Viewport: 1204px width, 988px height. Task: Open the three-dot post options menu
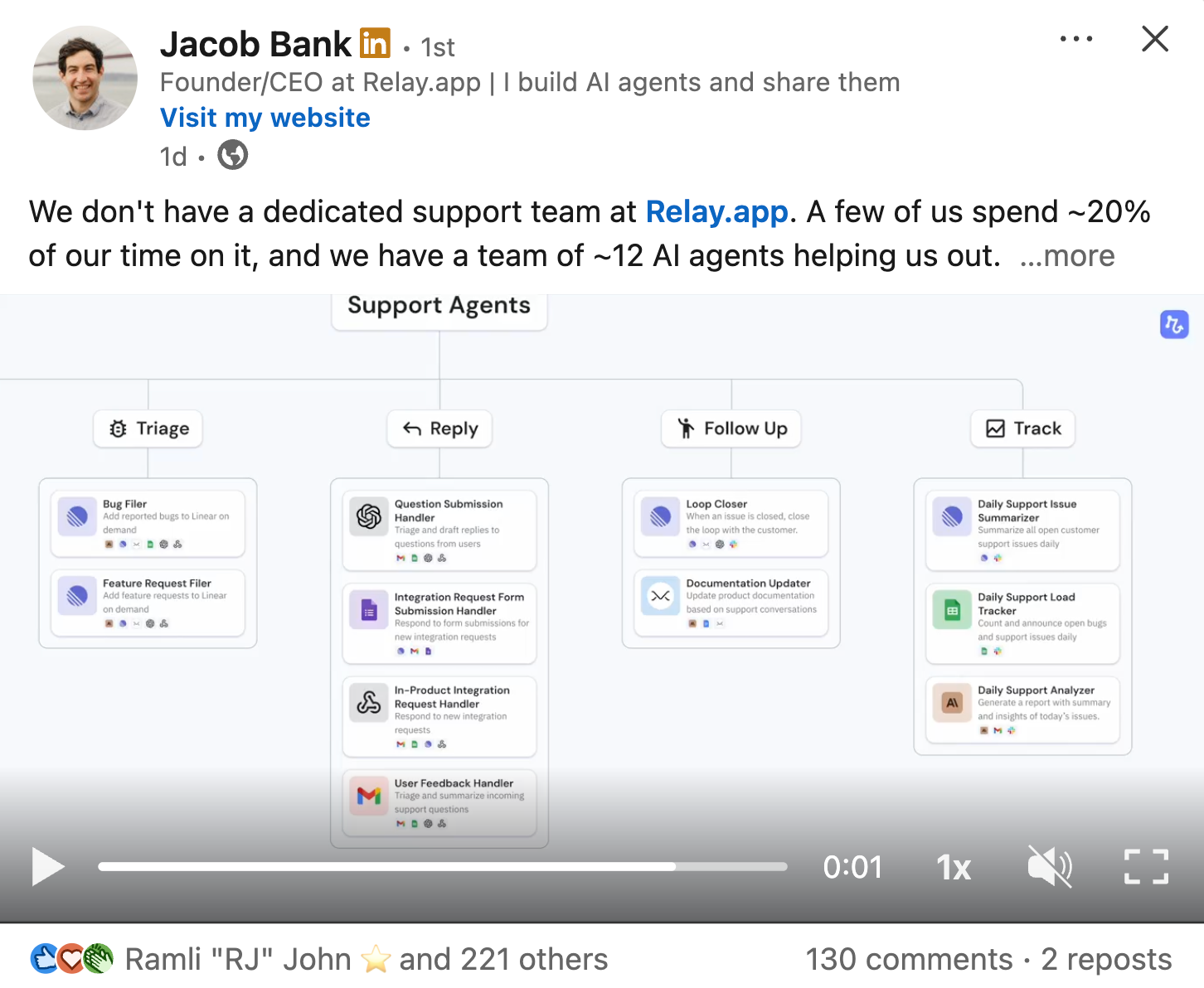pos(1076,39)
